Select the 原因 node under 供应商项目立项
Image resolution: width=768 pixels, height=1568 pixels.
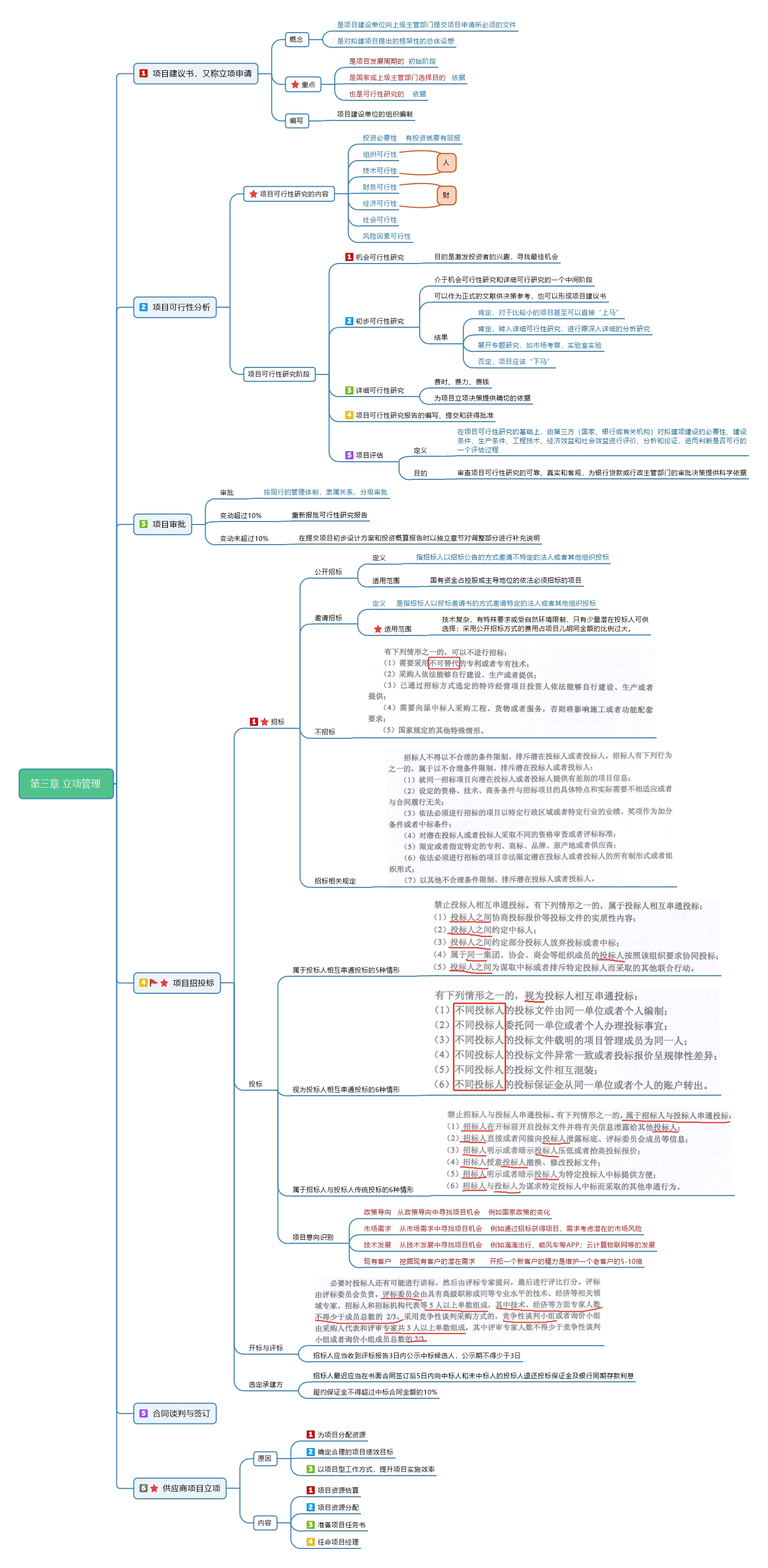pos(265,1459)
